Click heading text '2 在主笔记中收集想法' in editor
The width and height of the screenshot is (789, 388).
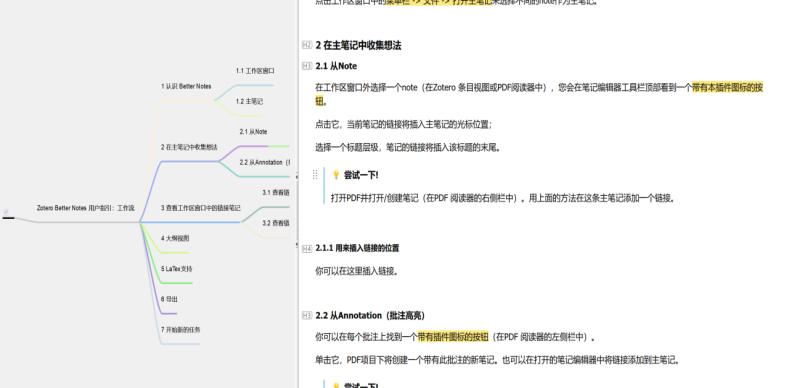358,45
